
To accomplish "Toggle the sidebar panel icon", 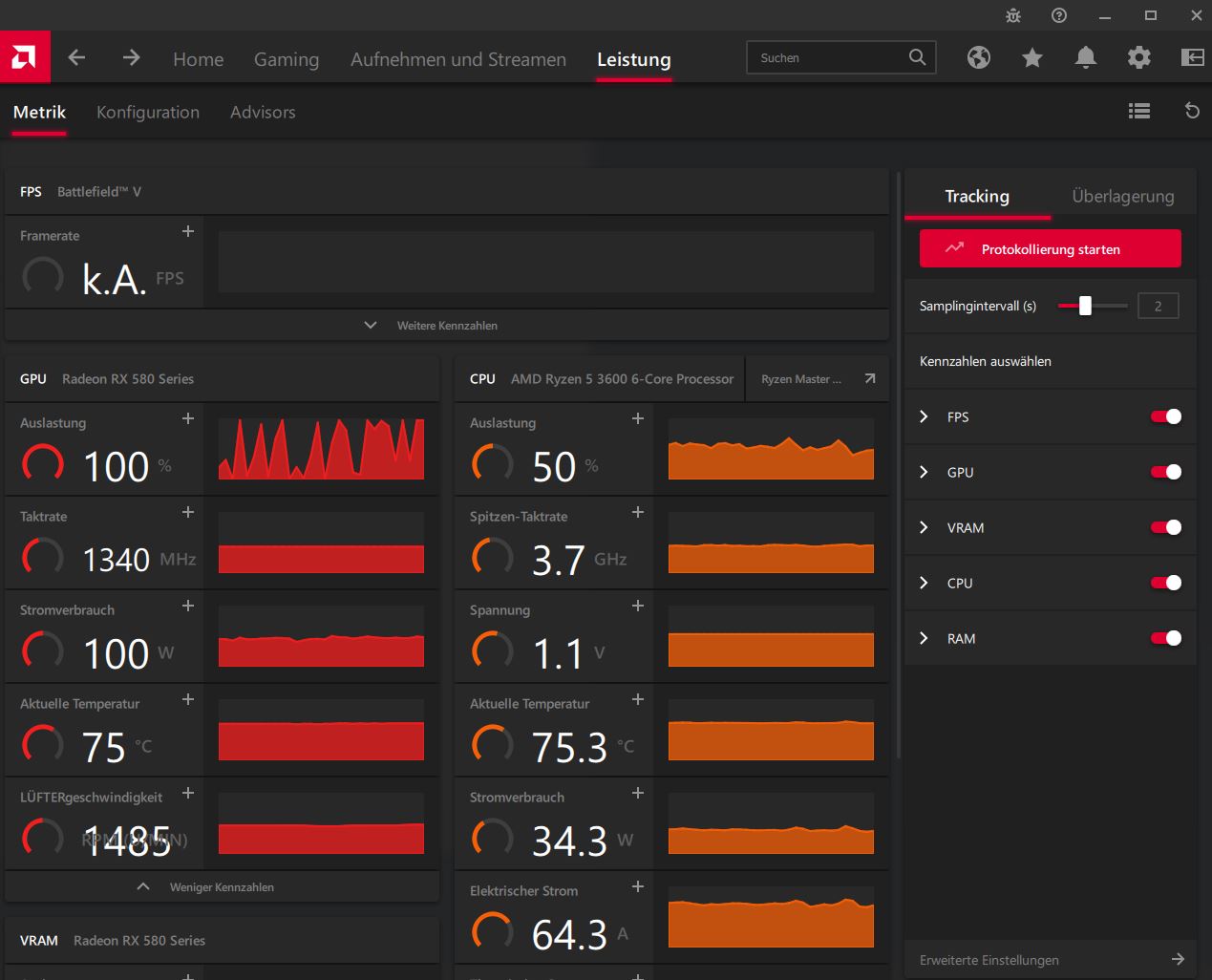I will pyautogui.click(x=1193, y=58).
